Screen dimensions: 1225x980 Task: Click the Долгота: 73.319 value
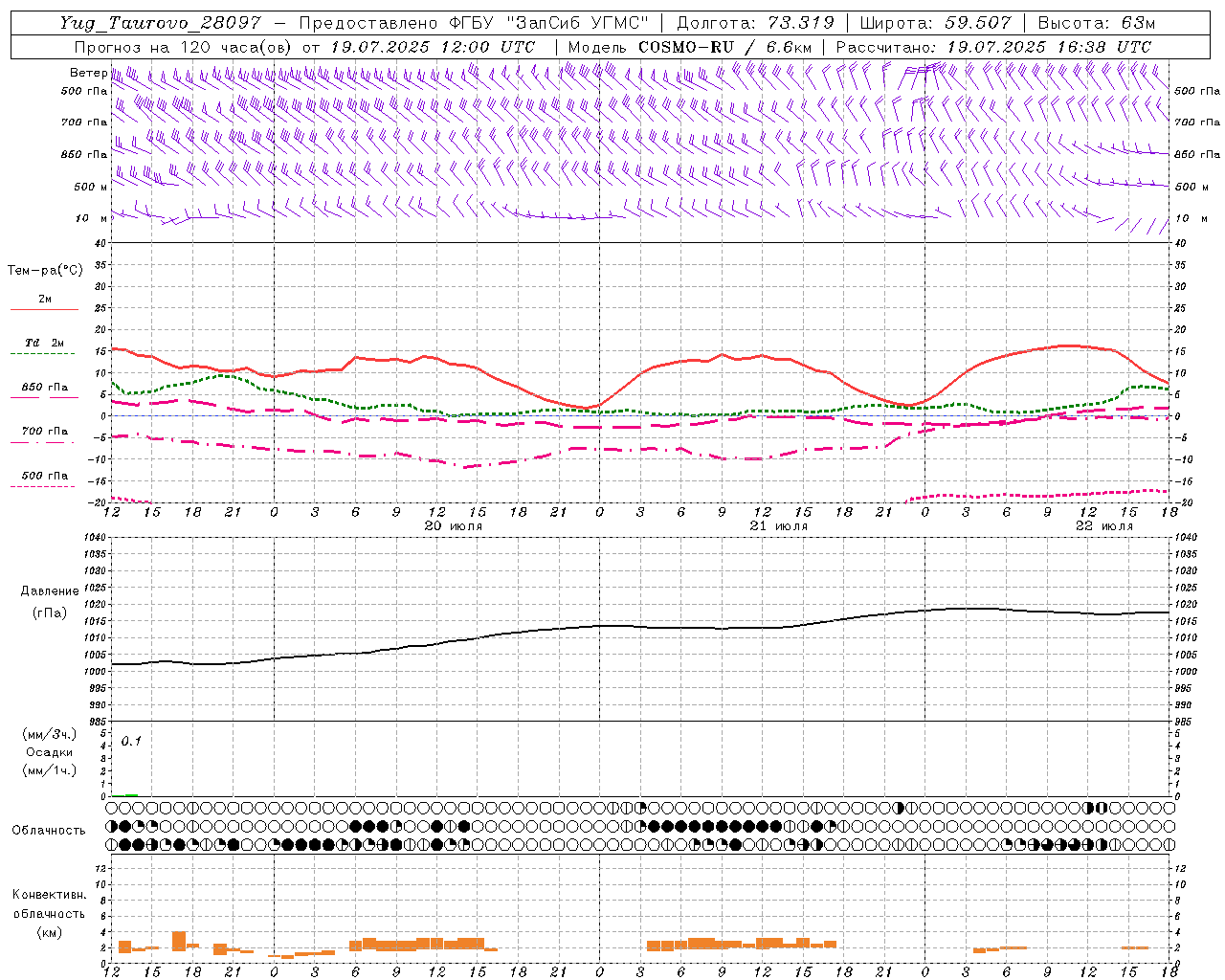tap(755, 23)
